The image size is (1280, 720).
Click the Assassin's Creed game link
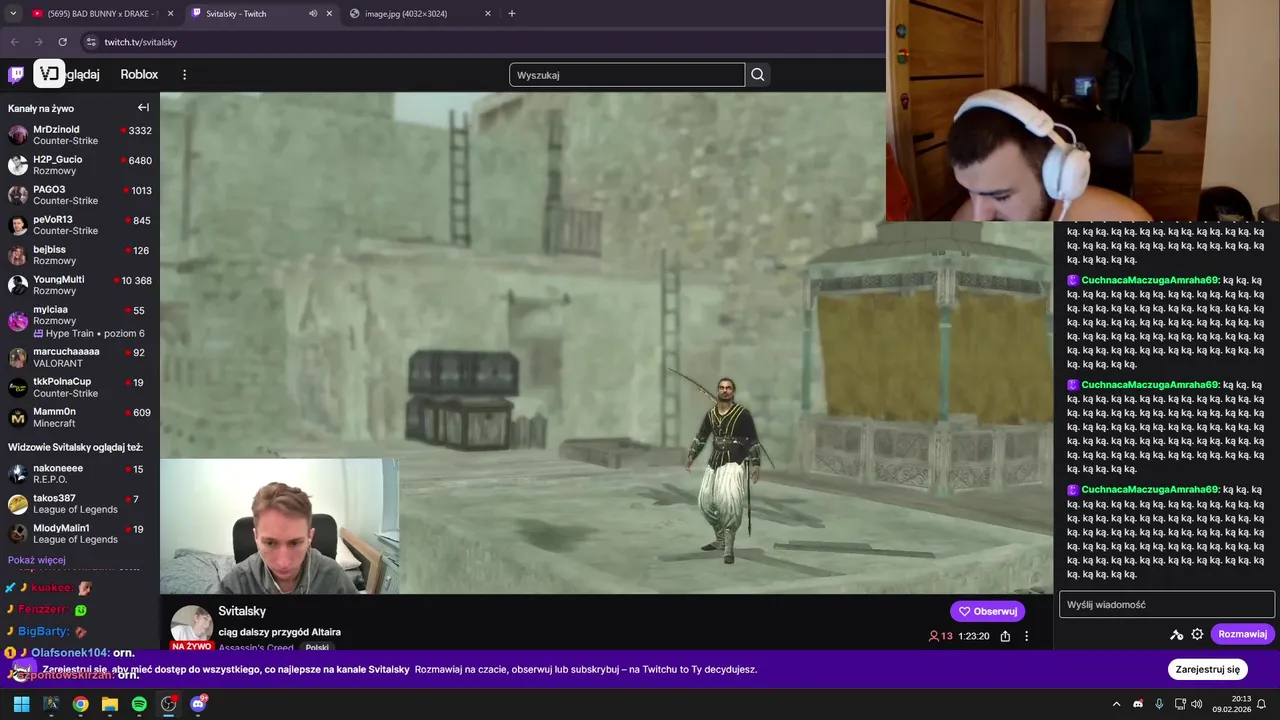256,647
